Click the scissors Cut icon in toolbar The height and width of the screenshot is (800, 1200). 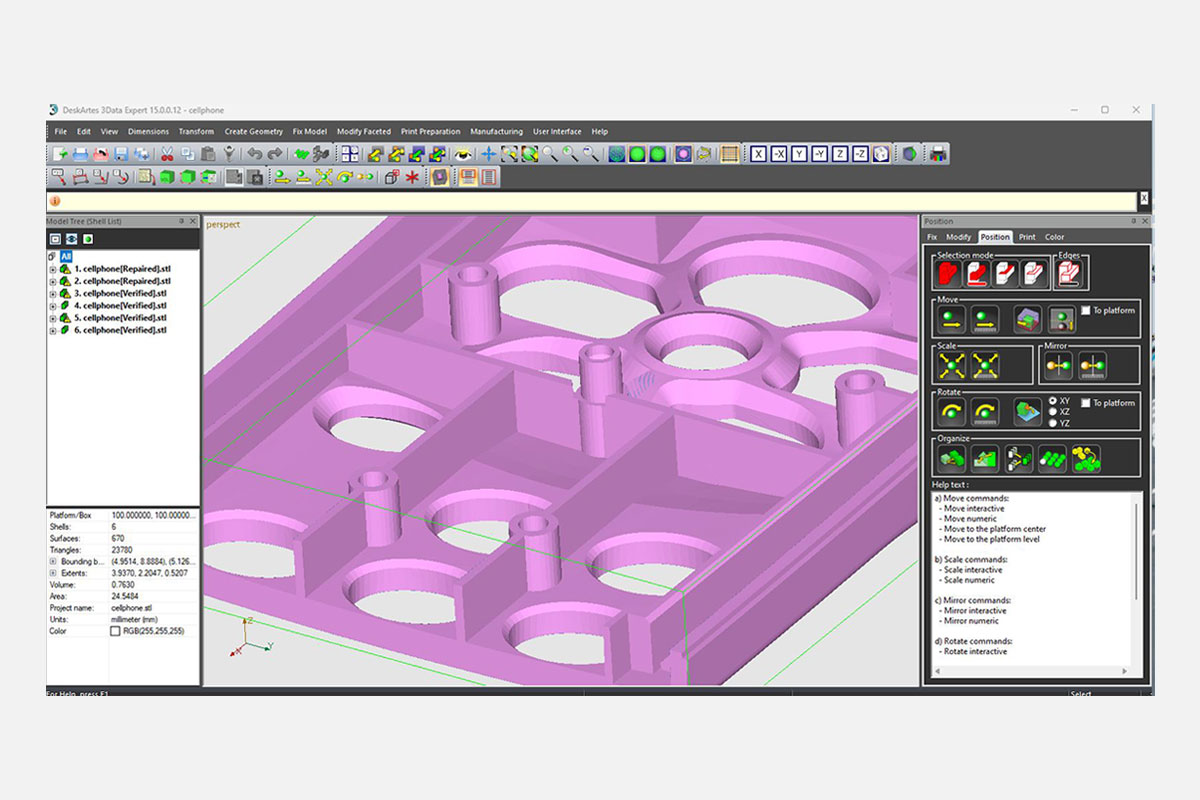coord(167,154)
